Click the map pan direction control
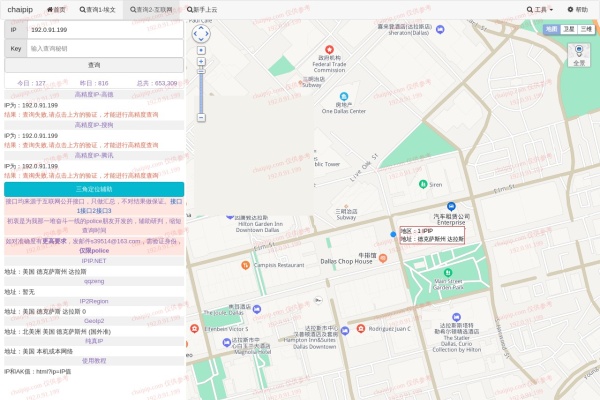Viewport: 600px width, 400px height. coord(201,33)
